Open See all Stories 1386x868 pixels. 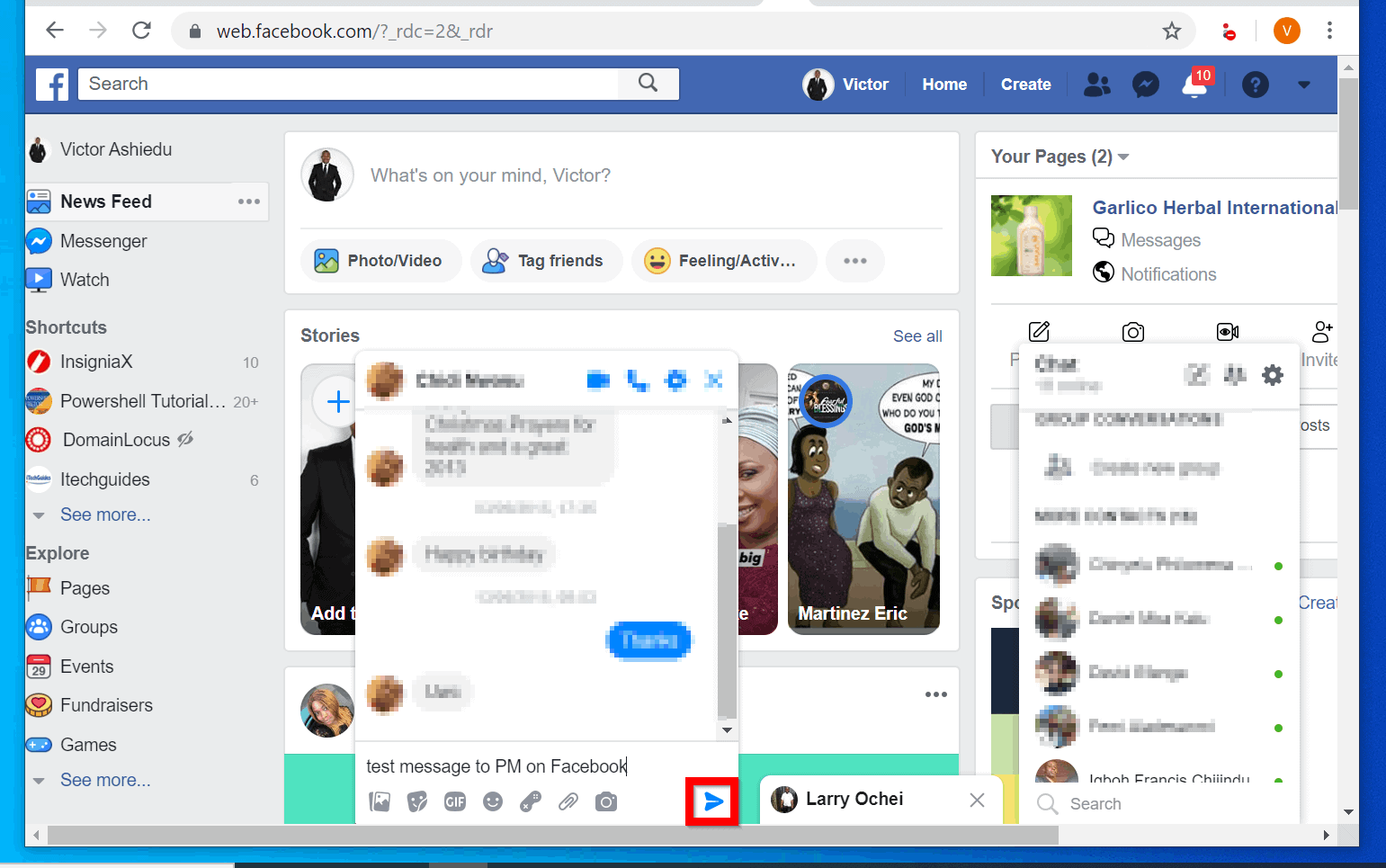click(917, 335)
